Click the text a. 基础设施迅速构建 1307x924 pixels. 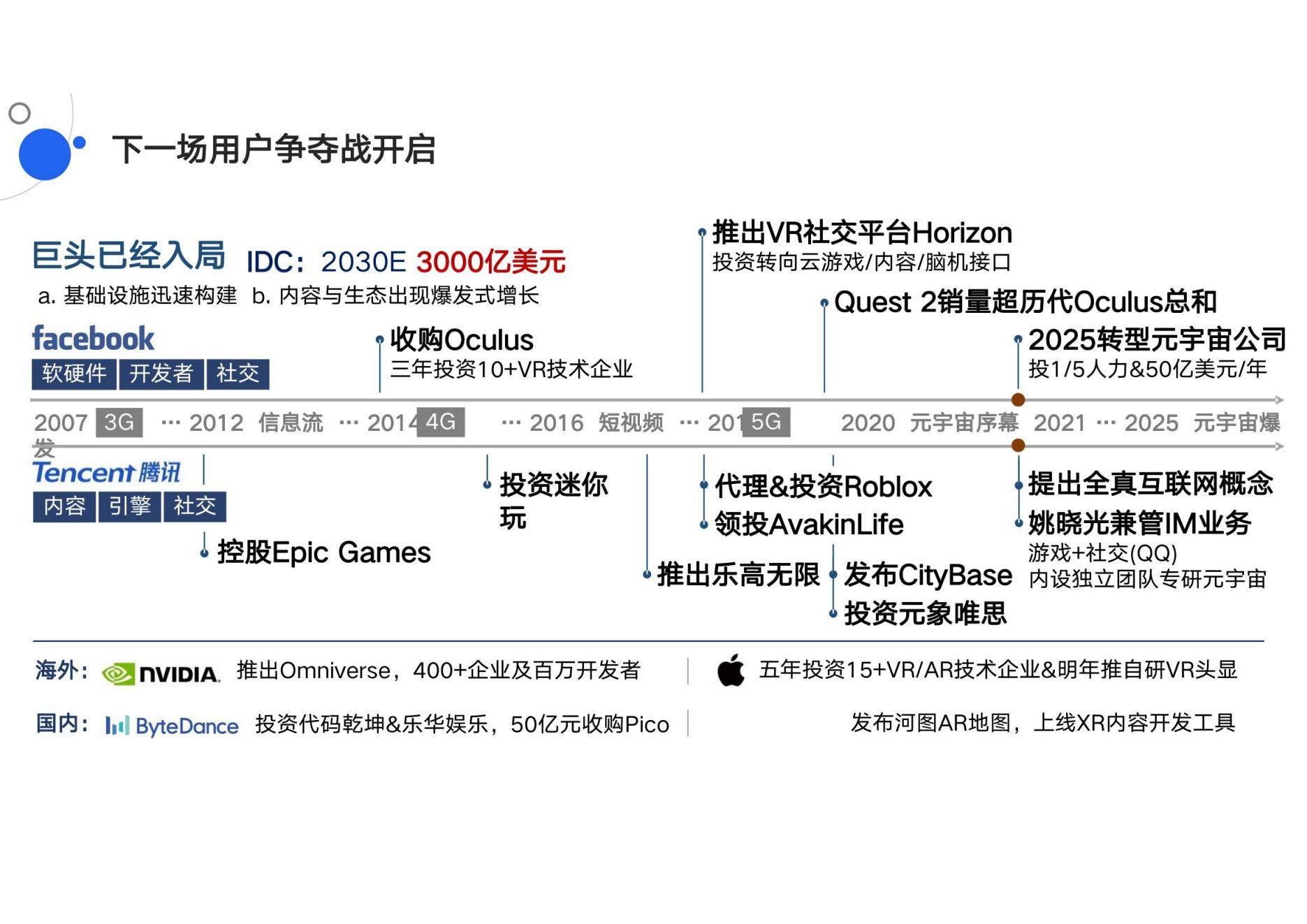[x=138, y=295]
